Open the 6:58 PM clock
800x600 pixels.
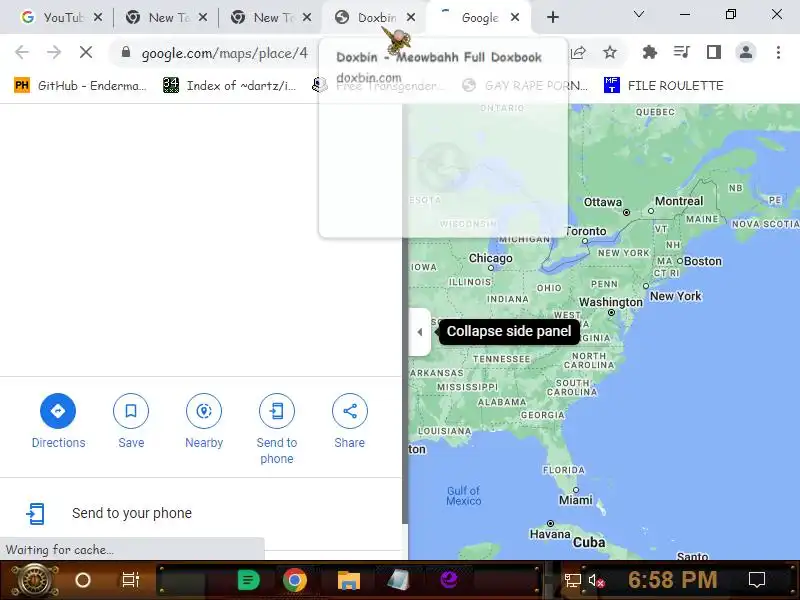(x=672, y=580)
